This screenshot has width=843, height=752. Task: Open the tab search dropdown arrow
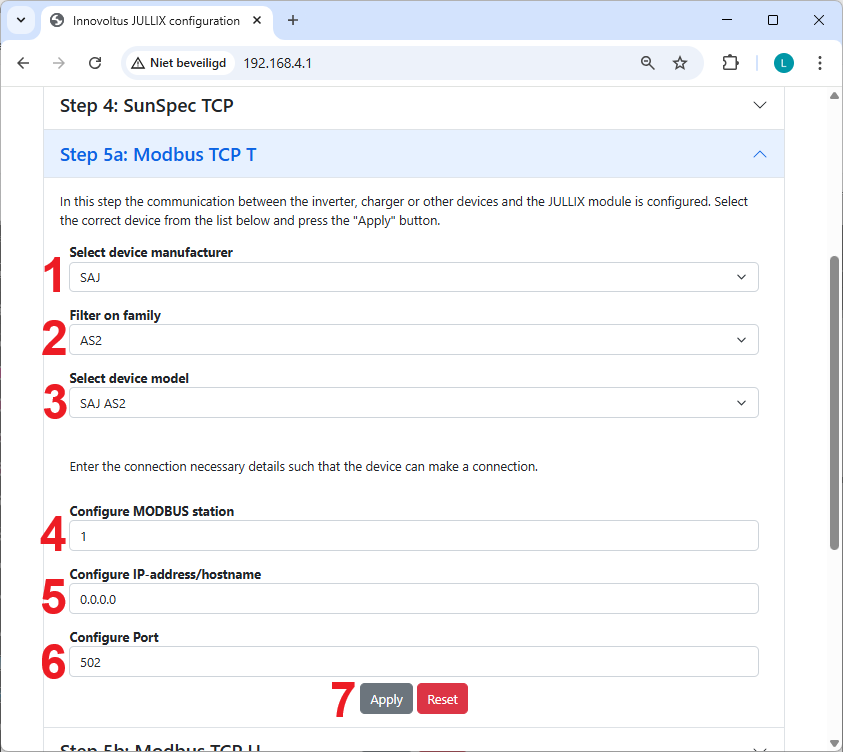pyautogui.click(x=20, y=20)
